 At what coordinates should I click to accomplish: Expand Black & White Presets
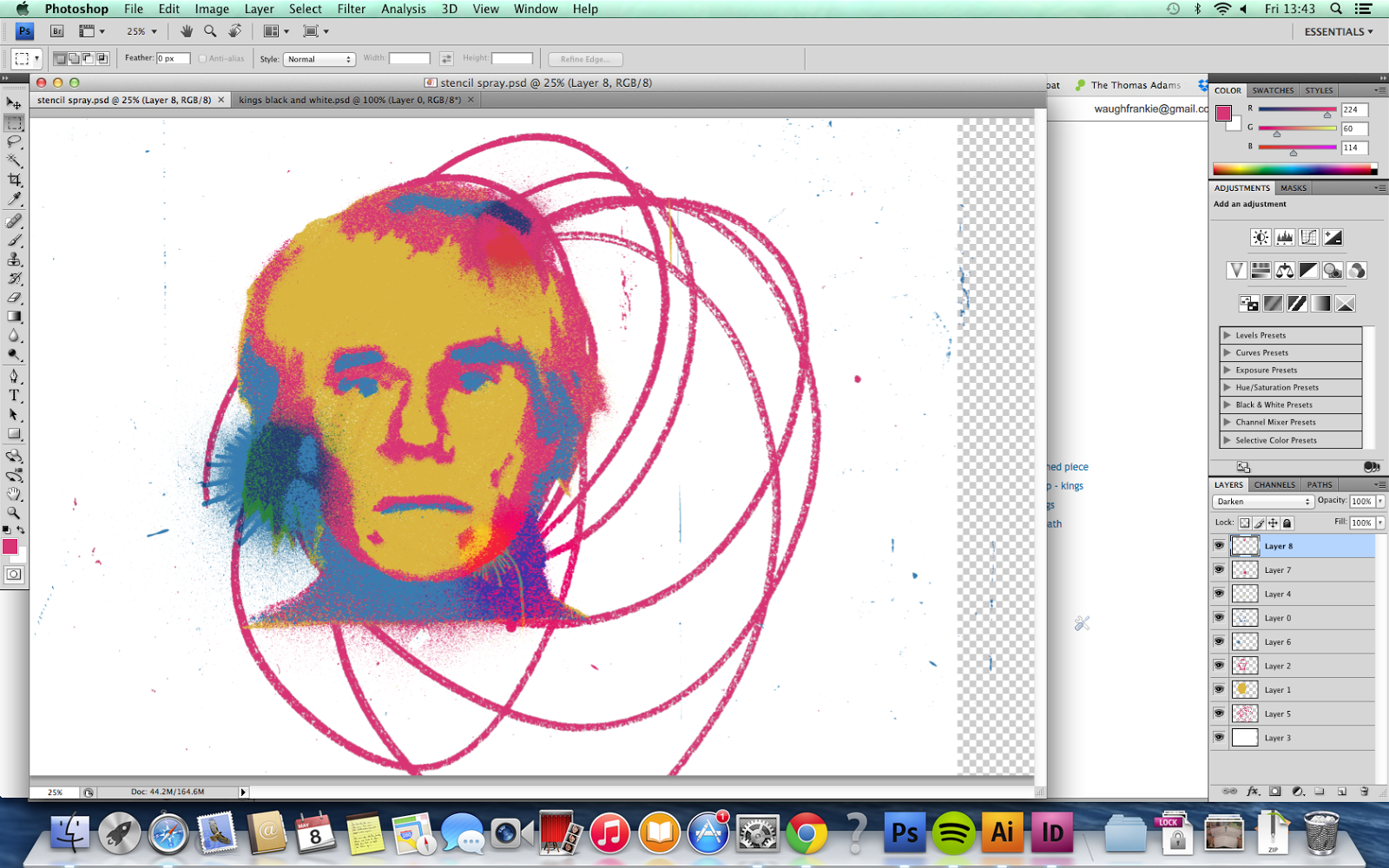(x=1228, y=404)
